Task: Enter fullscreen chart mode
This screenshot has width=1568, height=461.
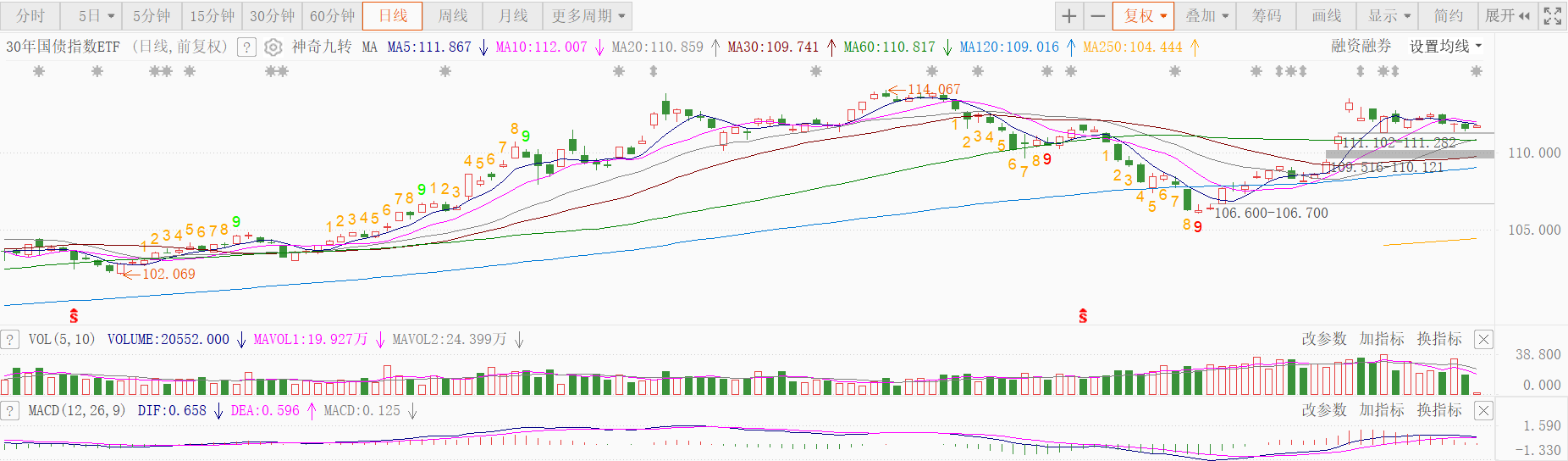Action: coord(1552,16)
